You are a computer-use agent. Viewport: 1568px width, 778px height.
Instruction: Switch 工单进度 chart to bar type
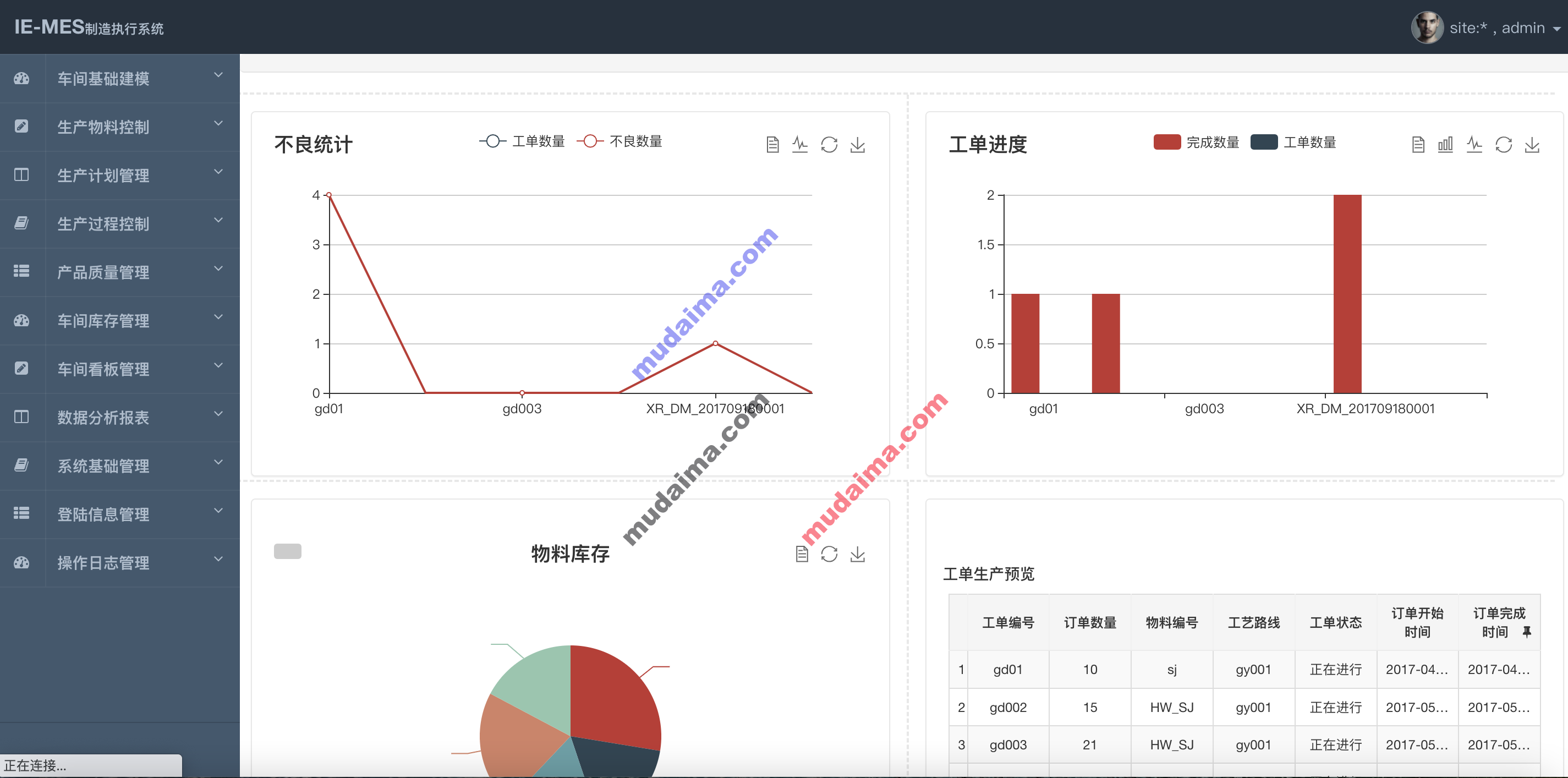(1445, 144)
